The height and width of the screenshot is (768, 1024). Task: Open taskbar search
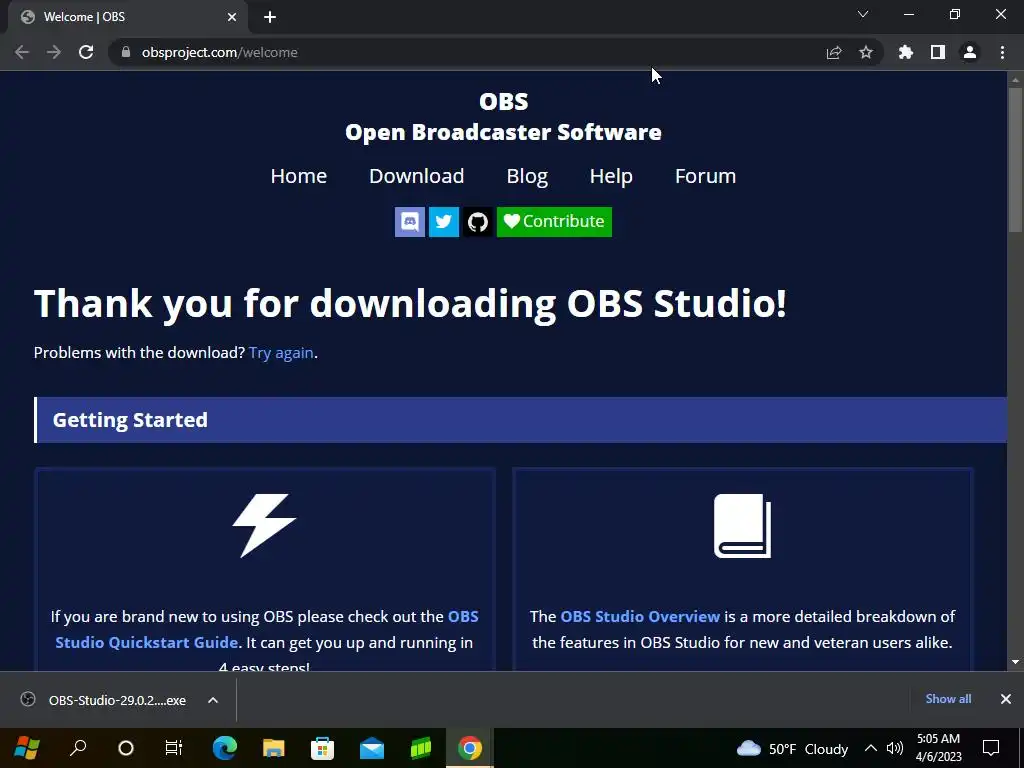pos(78,748)
